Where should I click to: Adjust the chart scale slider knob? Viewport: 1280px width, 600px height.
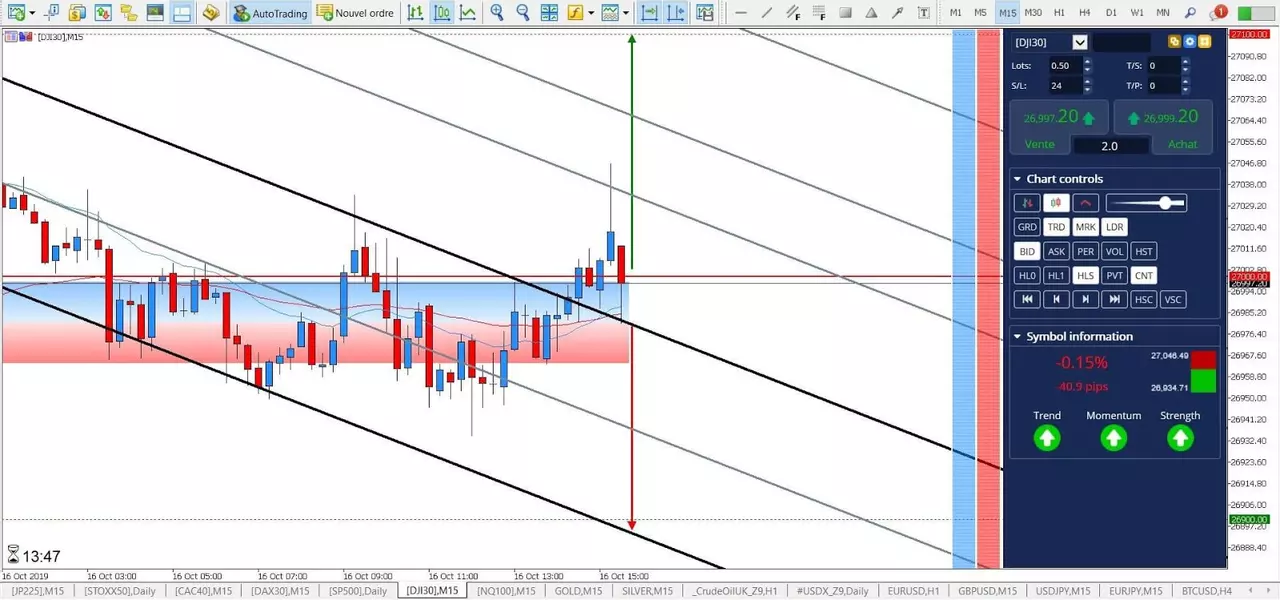(x=1166, y=203)
